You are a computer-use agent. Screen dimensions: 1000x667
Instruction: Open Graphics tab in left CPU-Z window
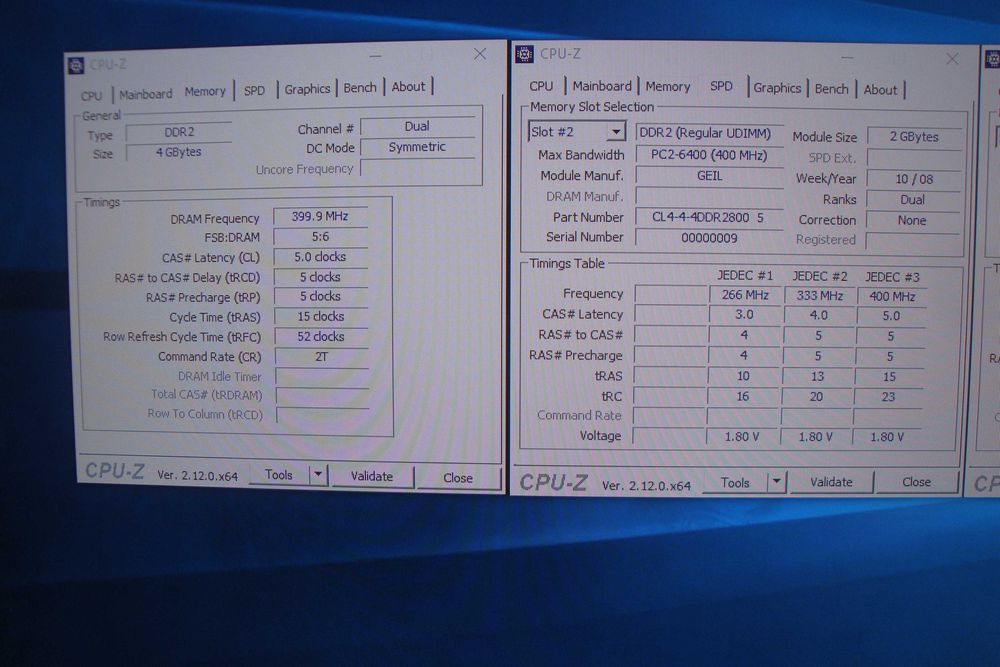click(307, 89)
